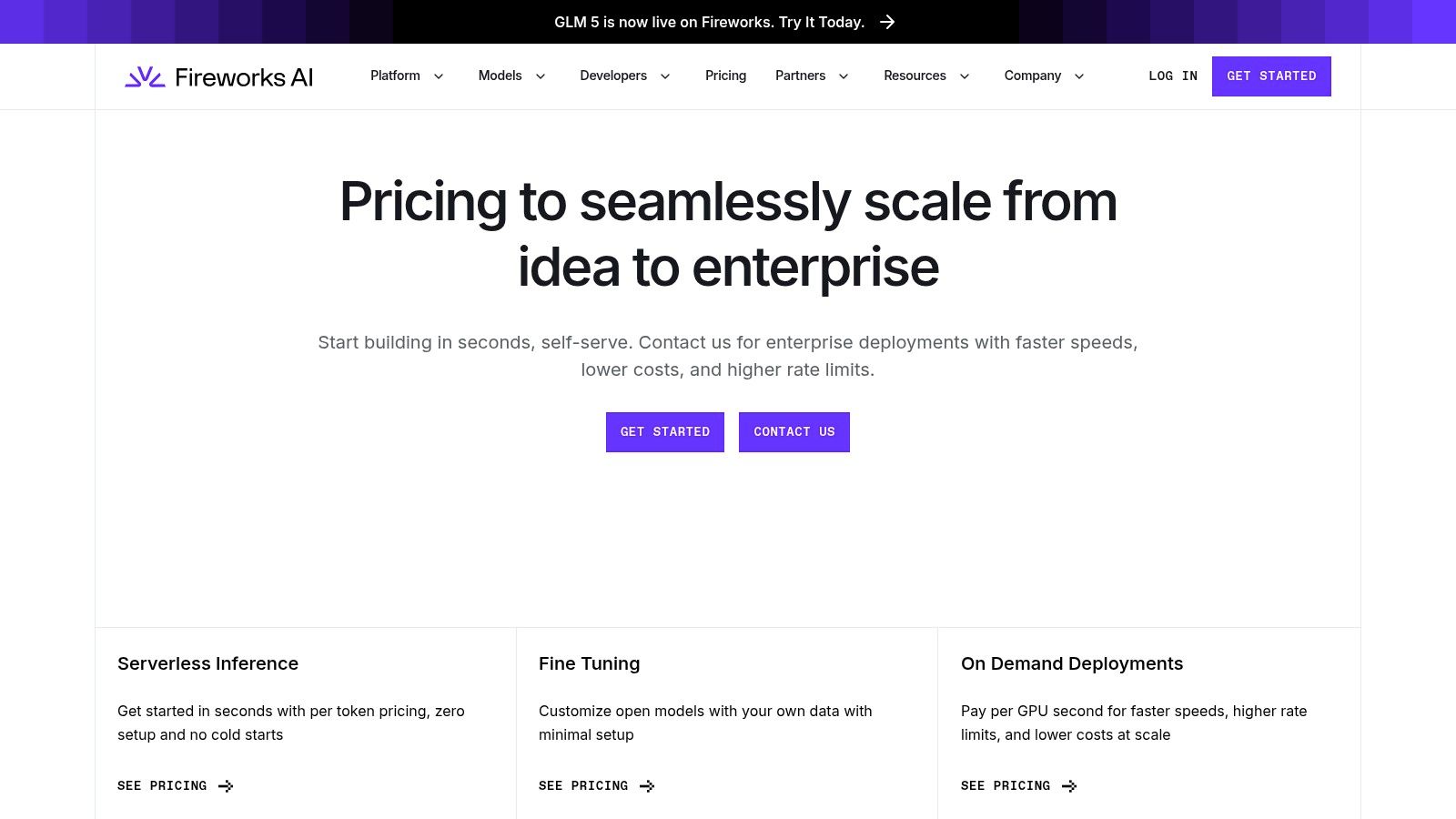
Task: Expand the Company menu
Action: coord(1043,76)
